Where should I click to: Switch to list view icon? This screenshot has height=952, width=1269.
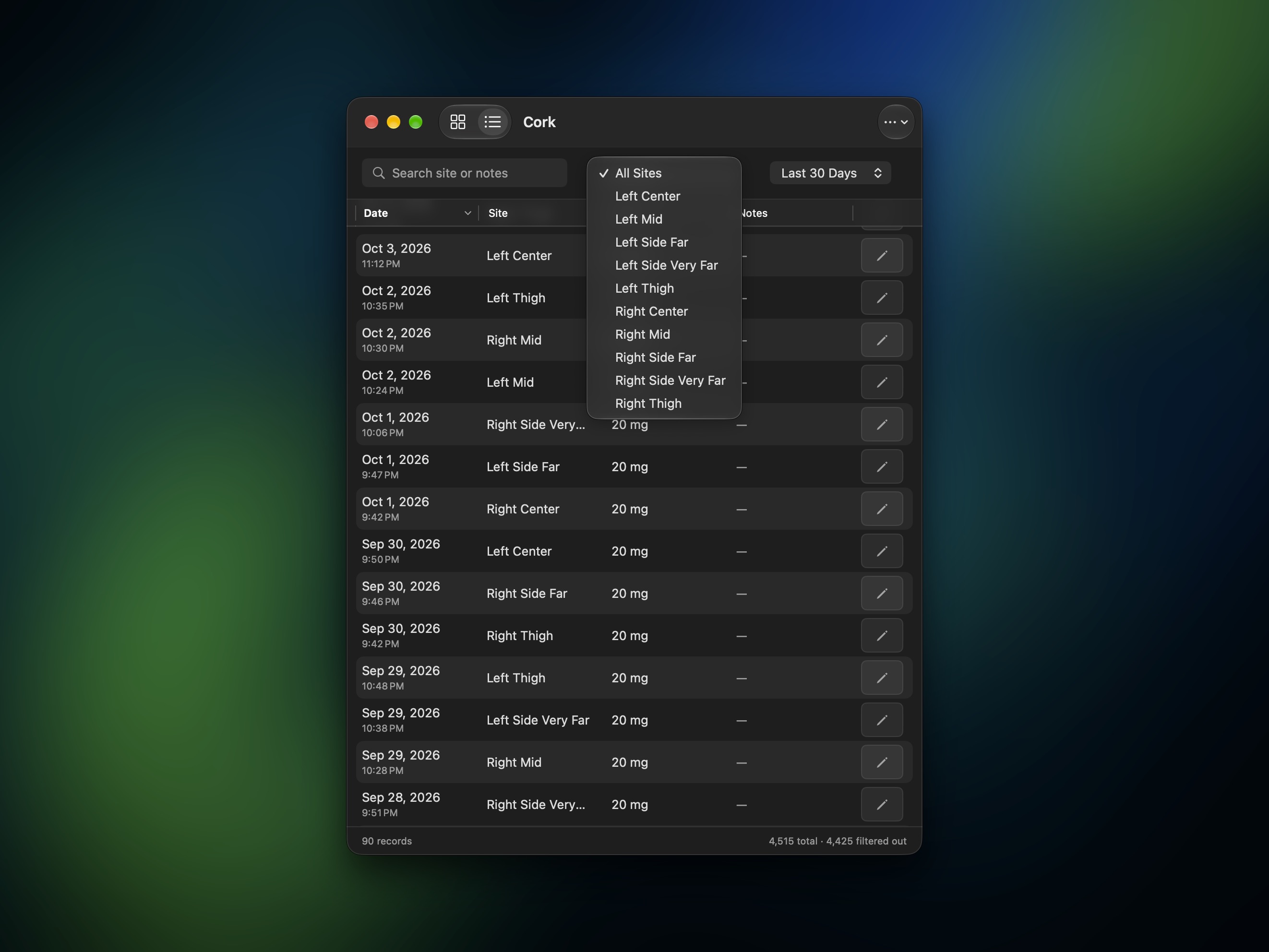coord(492,122)
